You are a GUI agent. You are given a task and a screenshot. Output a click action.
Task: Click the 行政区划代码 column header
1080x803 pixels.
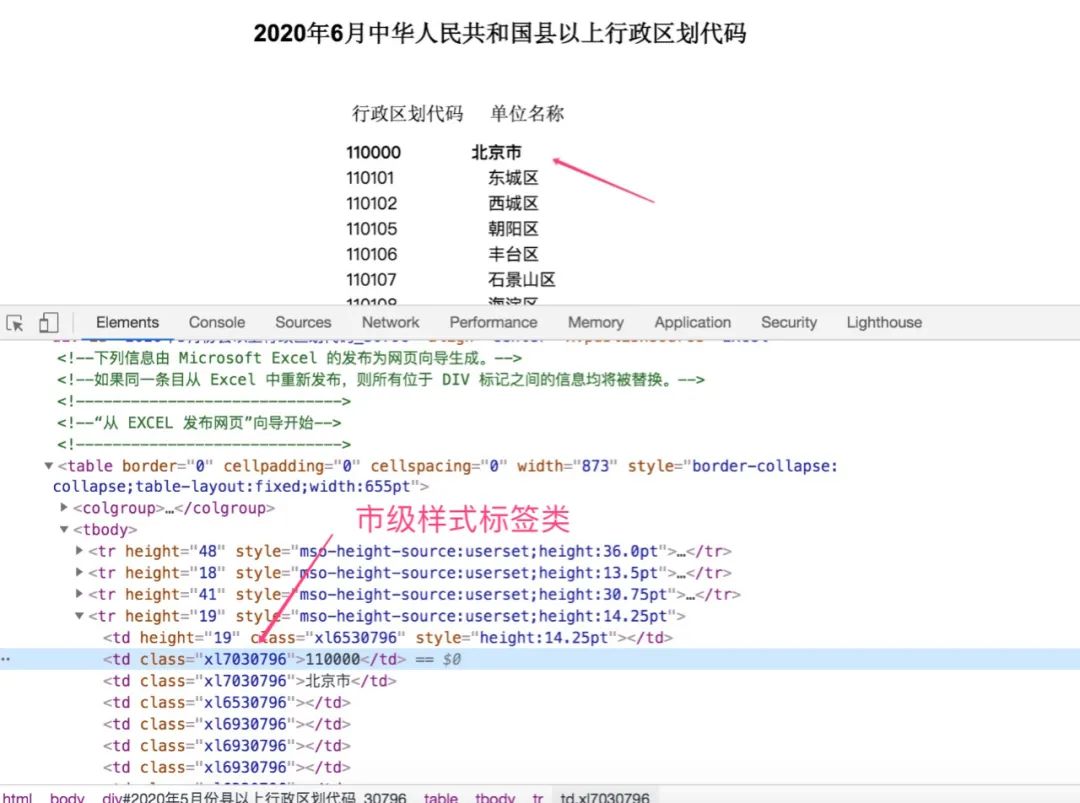coord(408,114)
